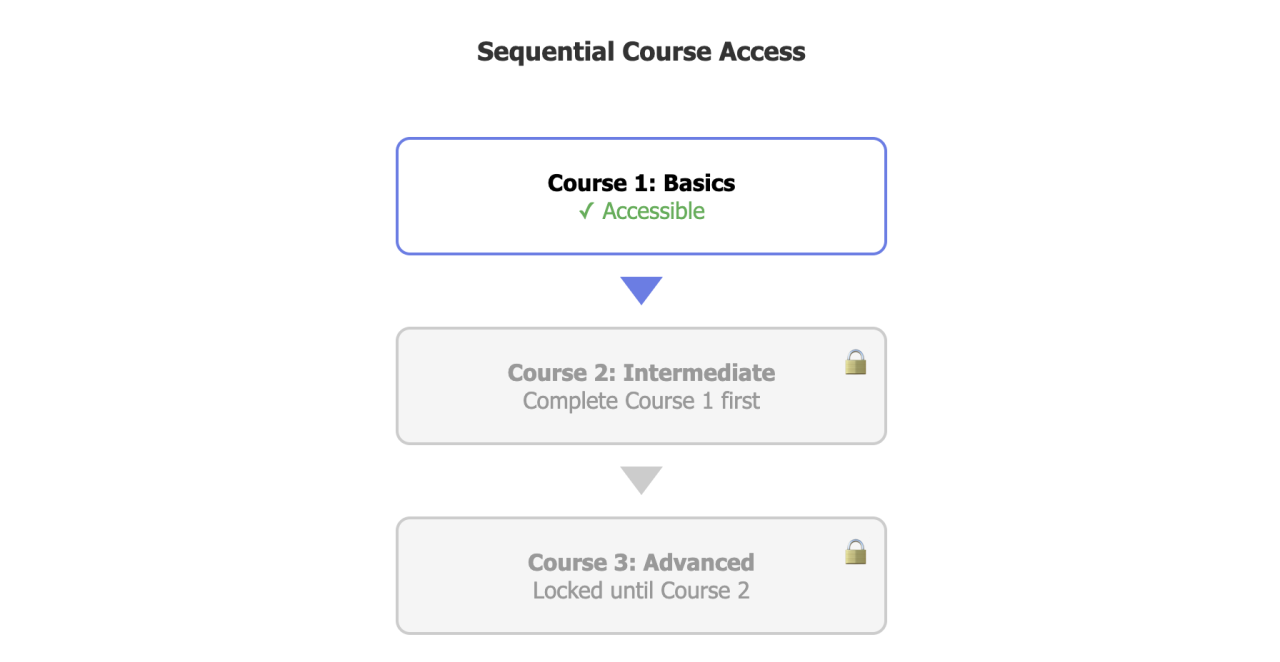Expand the Course 1: Basics card
The width and height of the screenshot is (1280, 662).
click(x=641, y=195)
